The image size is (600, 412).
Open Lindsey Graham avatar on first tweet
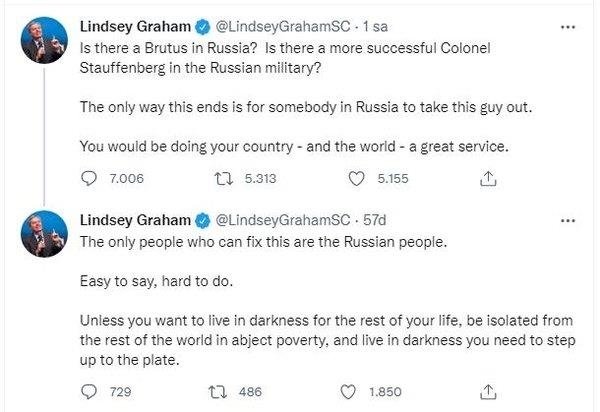44,40
